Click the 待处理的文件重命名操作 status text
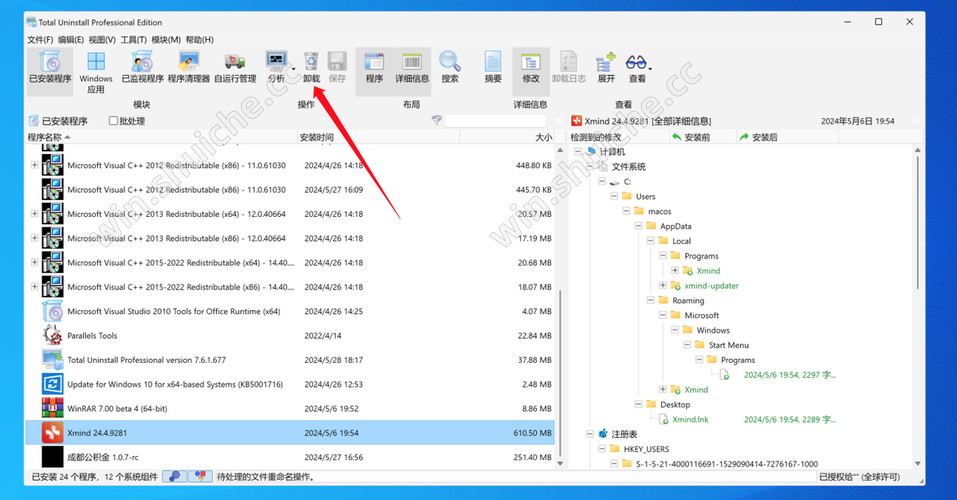This screenshot has height=500, width=957. pos(266,477)
